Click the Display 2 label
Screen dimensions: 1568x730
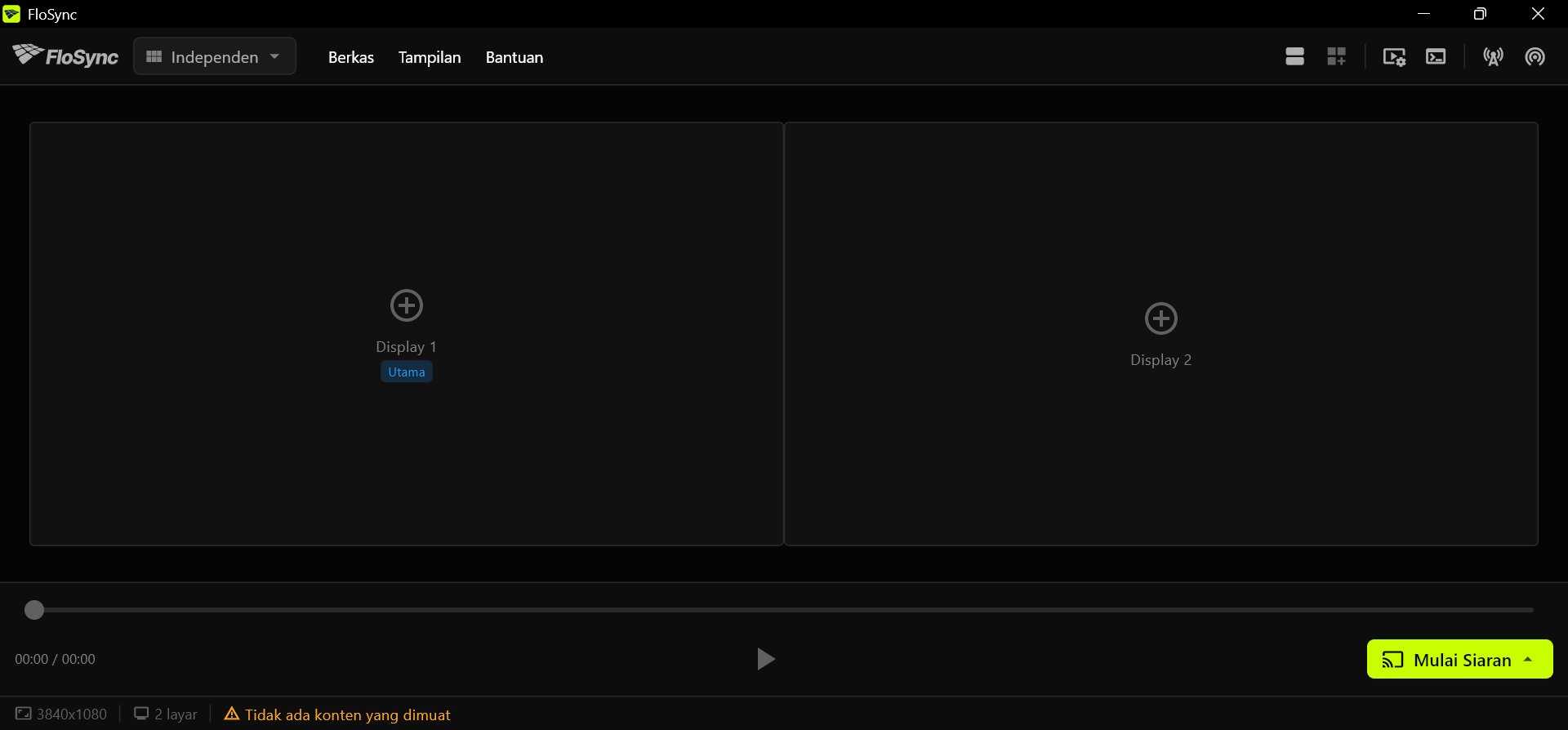1161,360
